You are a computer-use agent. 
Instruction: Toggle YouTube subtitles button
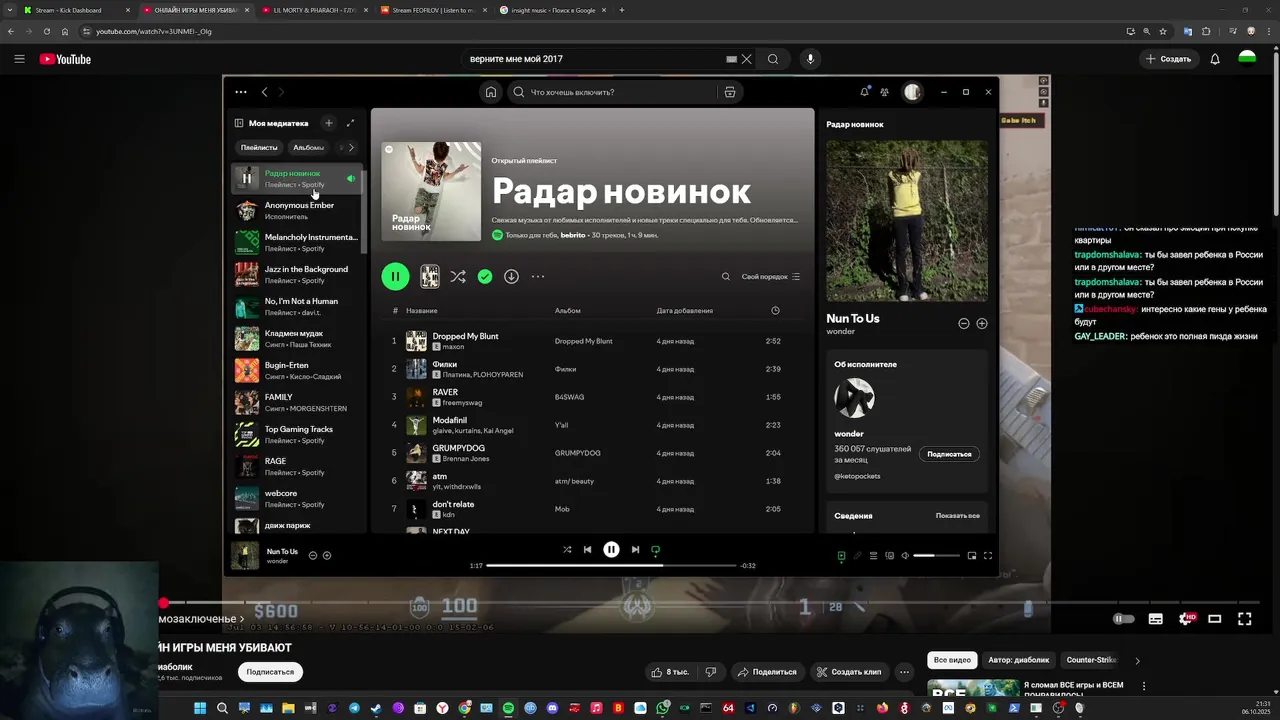[x=1156, y=619]
